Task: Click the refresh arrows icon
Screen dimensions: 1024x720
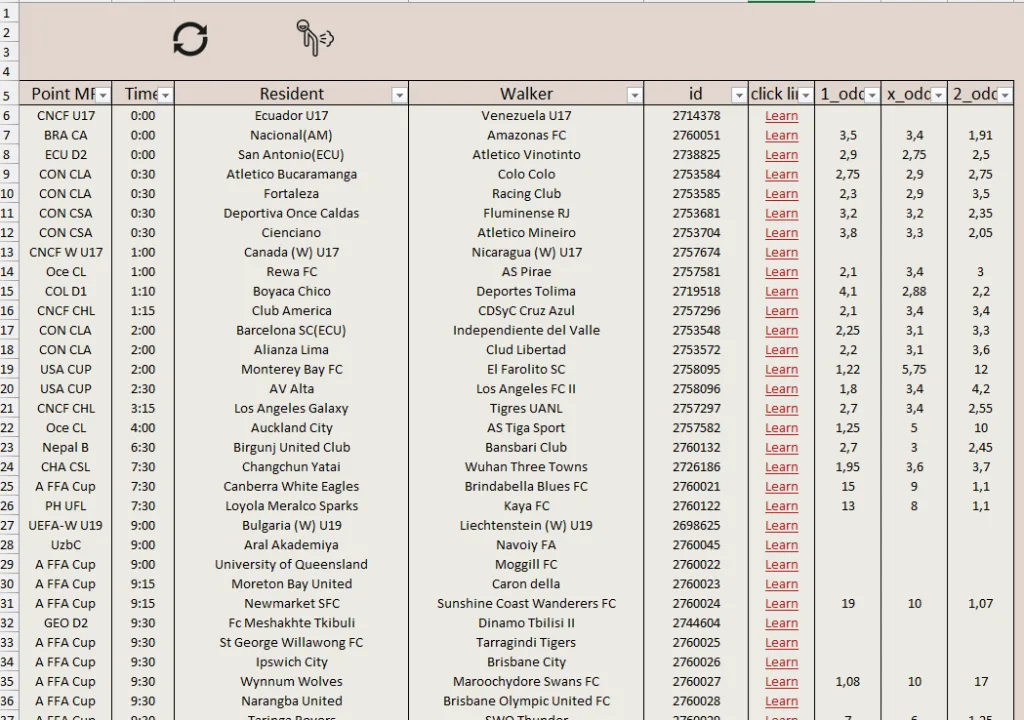Action: tap(190, 39)
